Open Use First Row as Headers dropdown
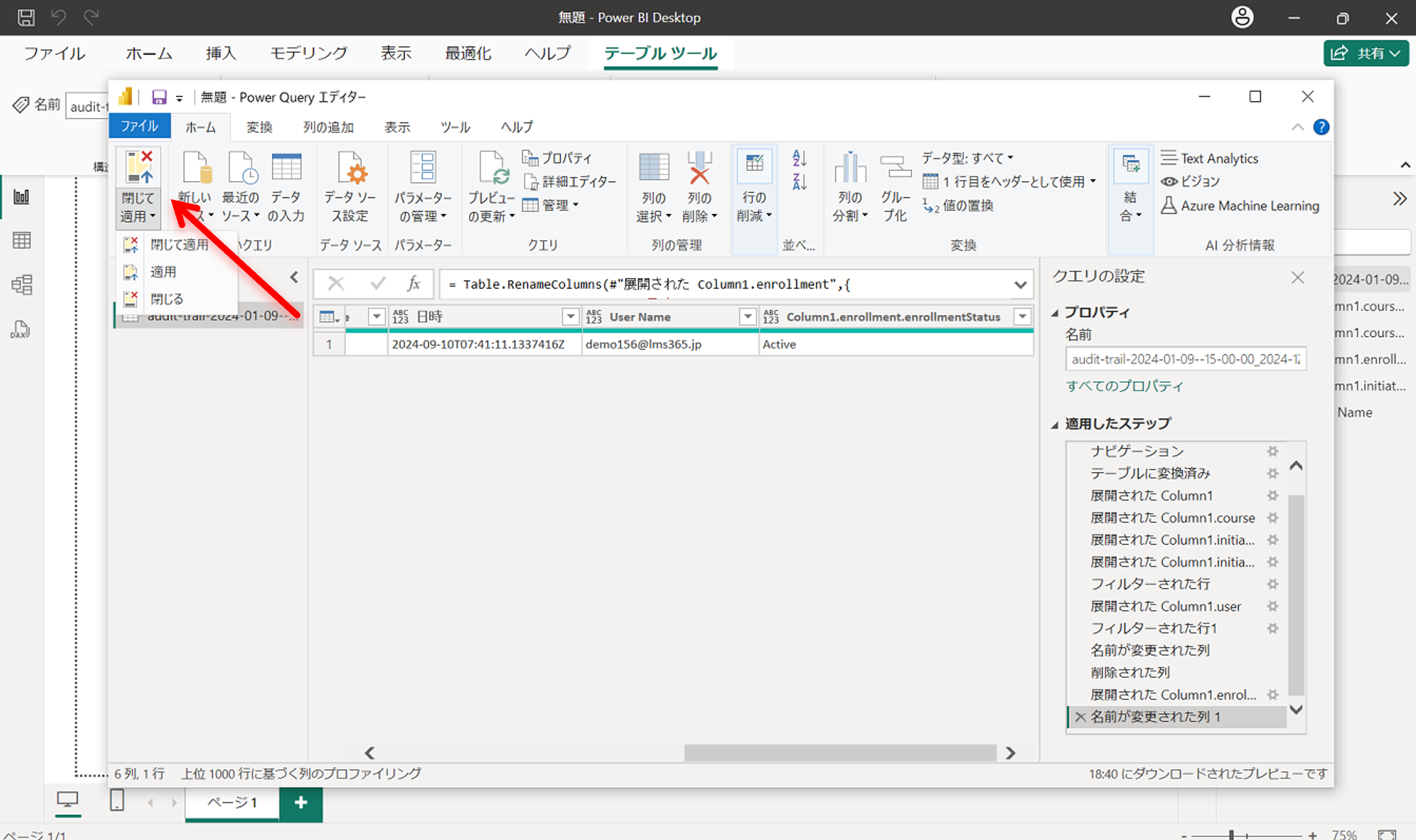This screenshot has width=1416, height=840. [1009, 182]
